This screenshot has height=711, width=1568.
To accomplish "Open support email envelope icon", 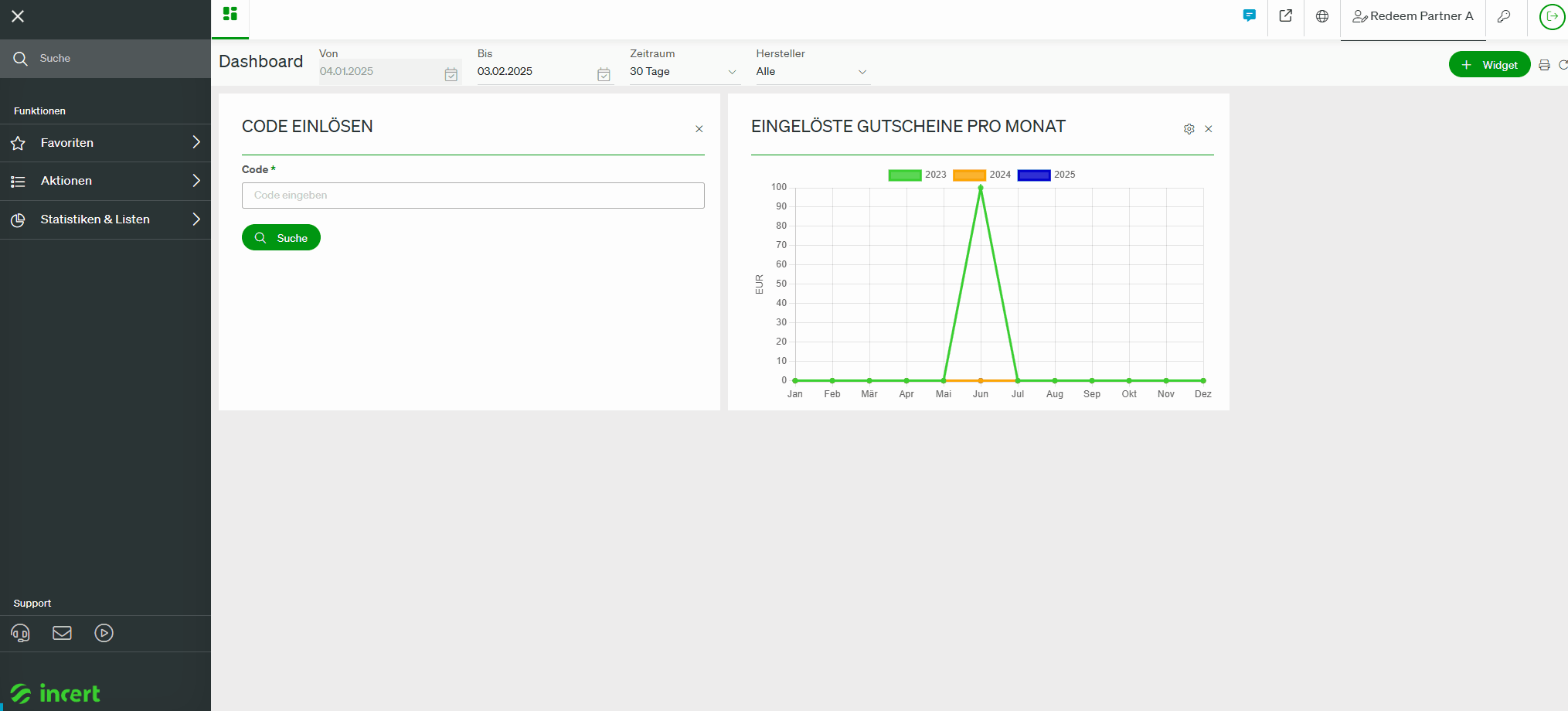I will pos(62,634).
